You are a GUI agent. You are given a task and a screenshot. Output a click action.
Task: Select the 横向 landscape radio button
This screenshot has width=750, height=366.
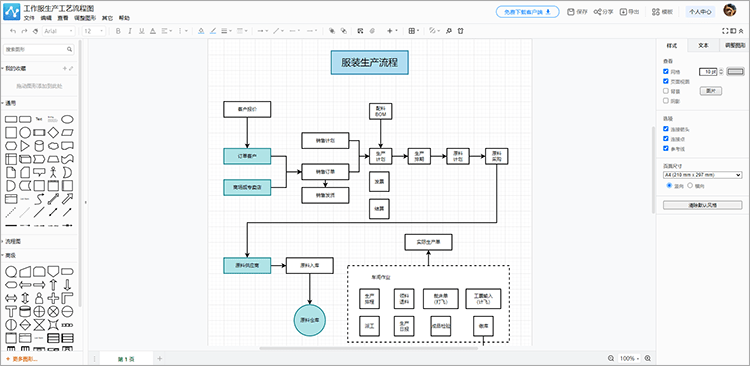click(690, 186)
